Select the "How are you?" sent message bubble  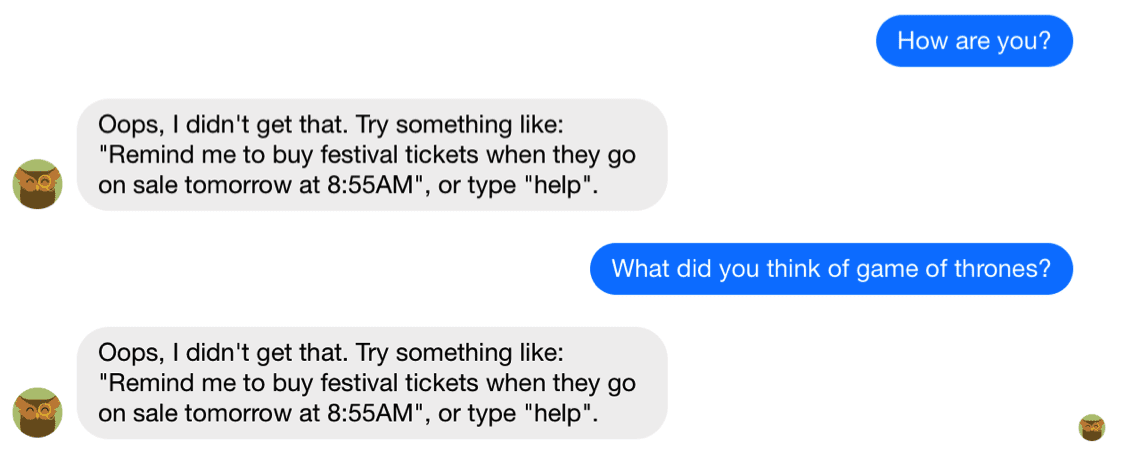pos(973,41)
